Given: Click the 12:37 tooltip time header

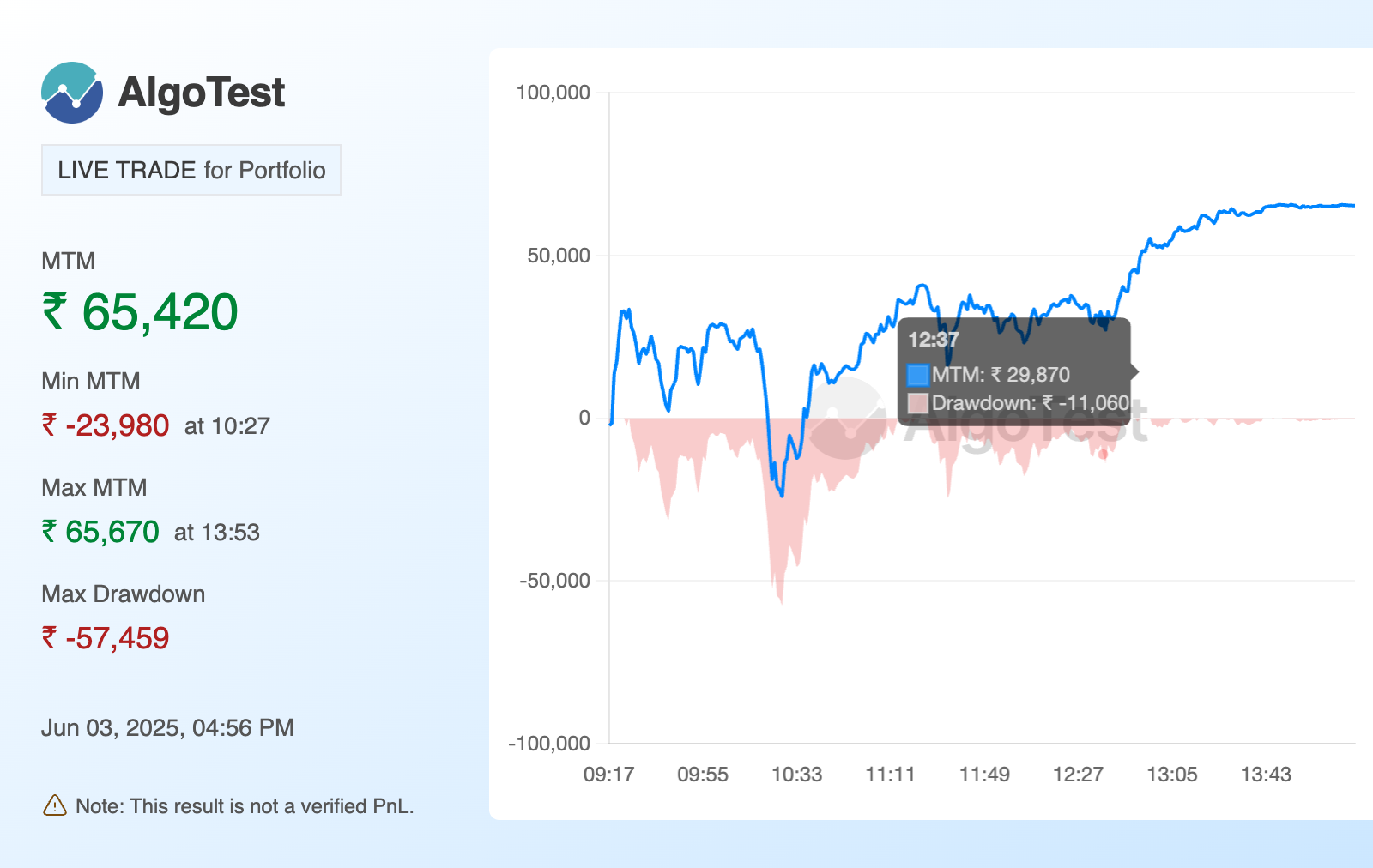Looking at the screenshot, I should click(933, 340).
